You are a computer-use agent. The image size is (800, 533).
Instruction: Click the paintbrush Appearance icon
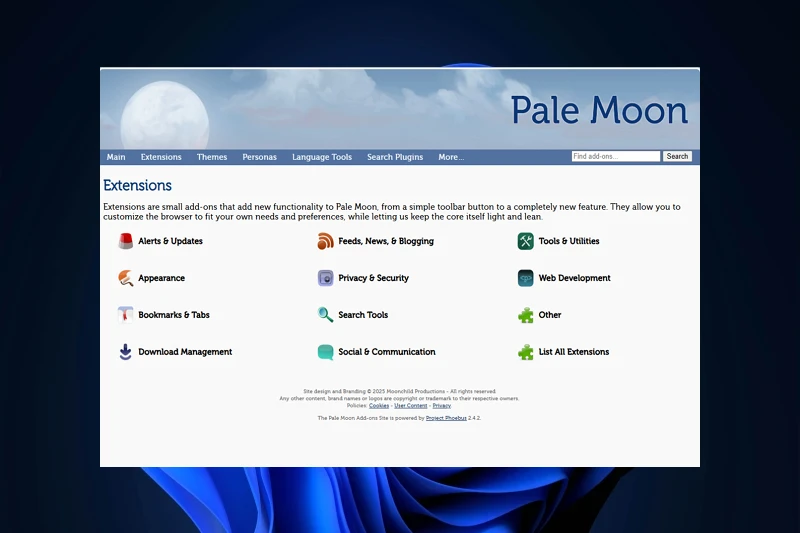(126, 278)
